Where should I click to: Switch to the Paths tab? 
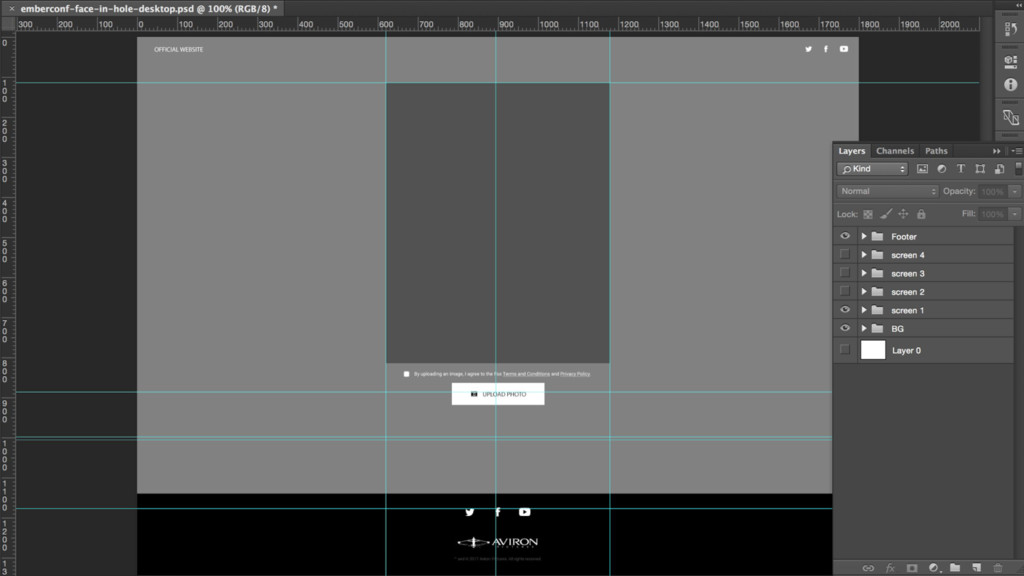pos(936,151)
